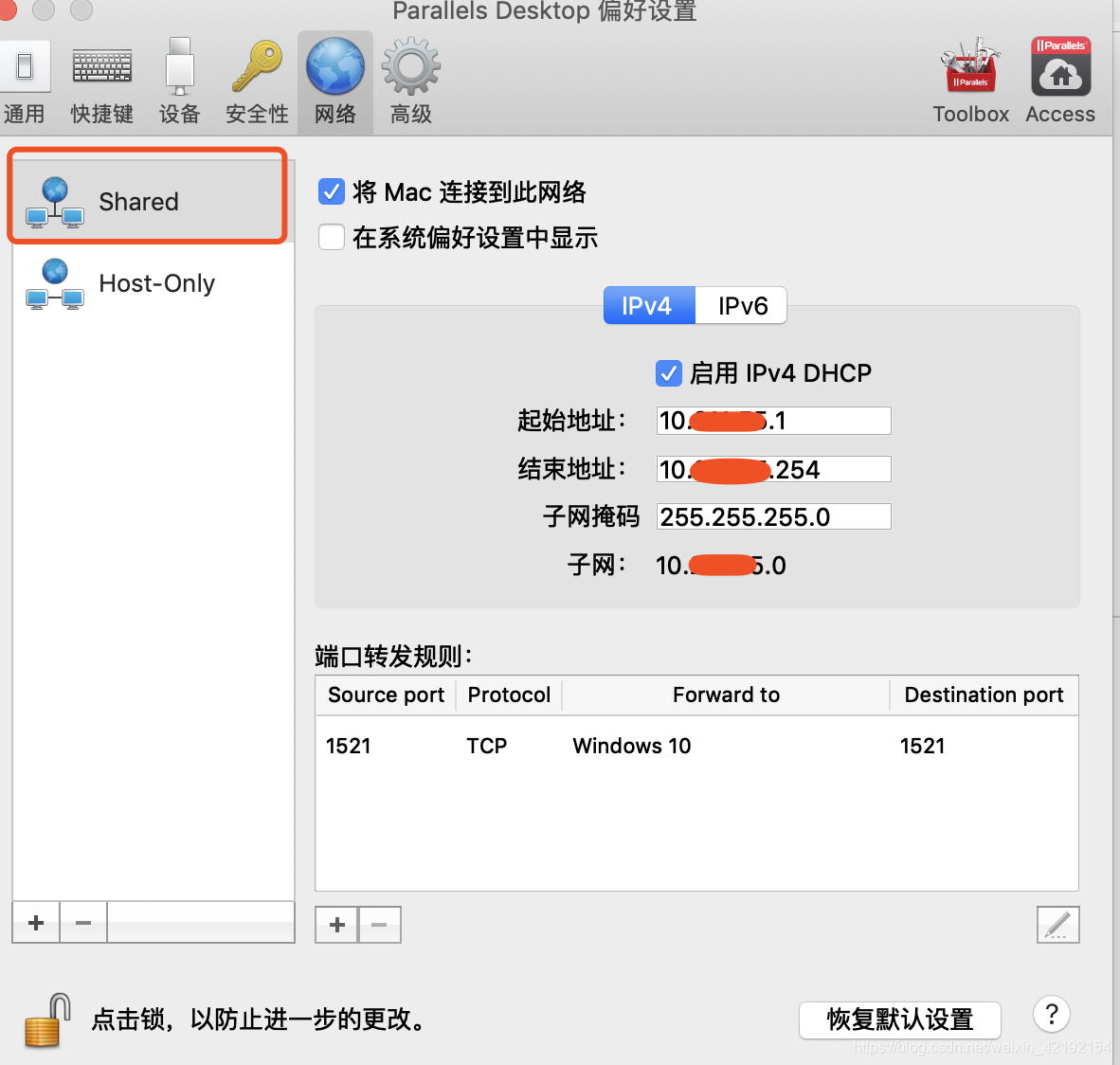Open the 通用 general preferences pane
The image size is (1120, 1065).
(x=25, y=82)
